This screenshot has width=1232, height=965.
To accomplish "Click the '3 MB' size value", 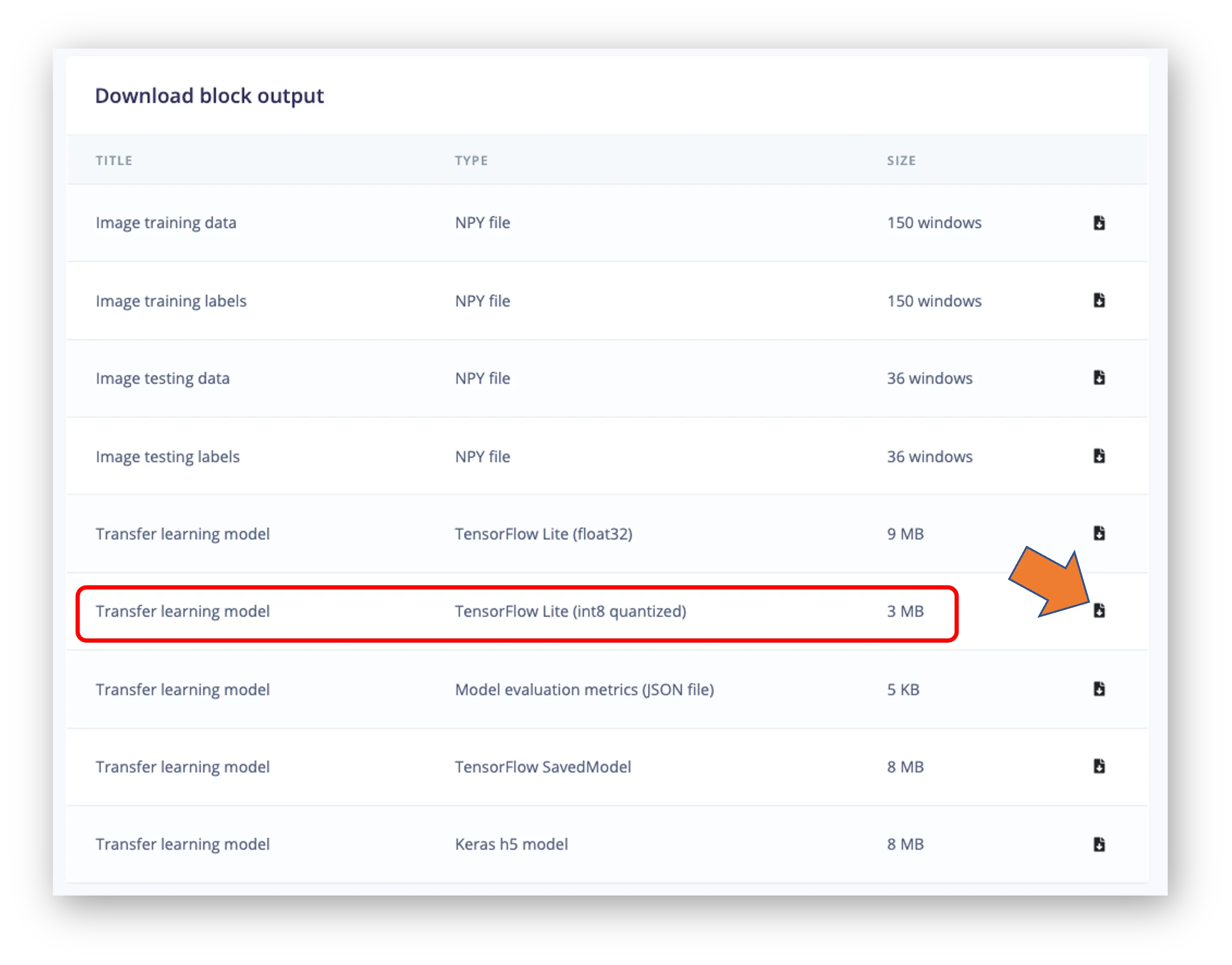I will (905, 611).
